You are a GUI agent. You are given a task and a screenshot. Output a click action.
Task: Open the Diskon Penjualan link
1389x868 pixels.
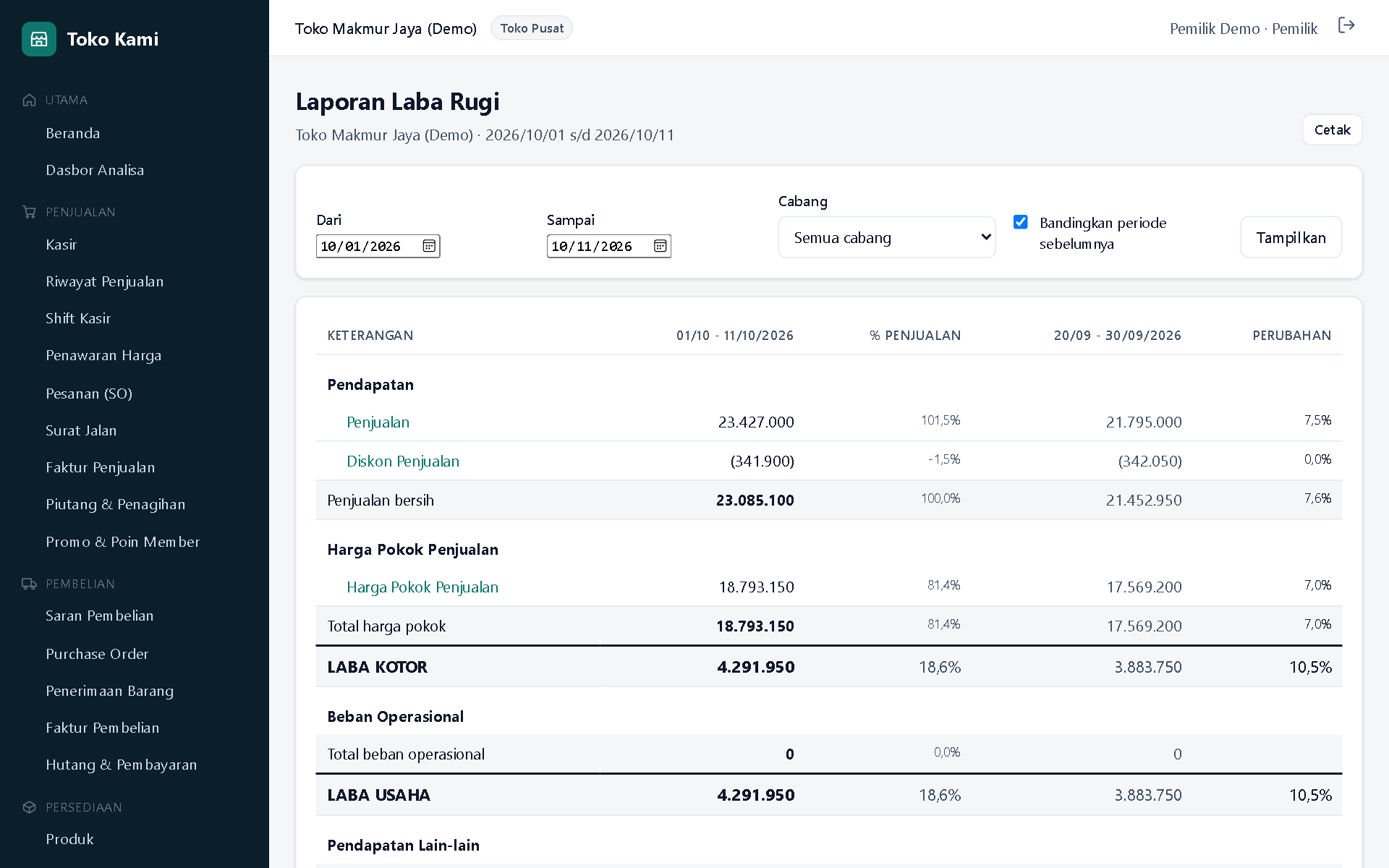(x=403, y=461)
